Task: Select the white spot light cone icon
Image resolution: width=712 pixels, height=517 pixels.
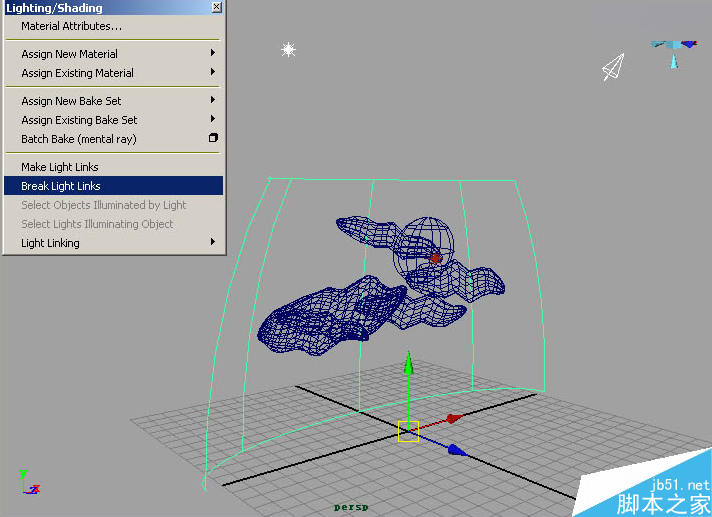Action: pos(613,67)
